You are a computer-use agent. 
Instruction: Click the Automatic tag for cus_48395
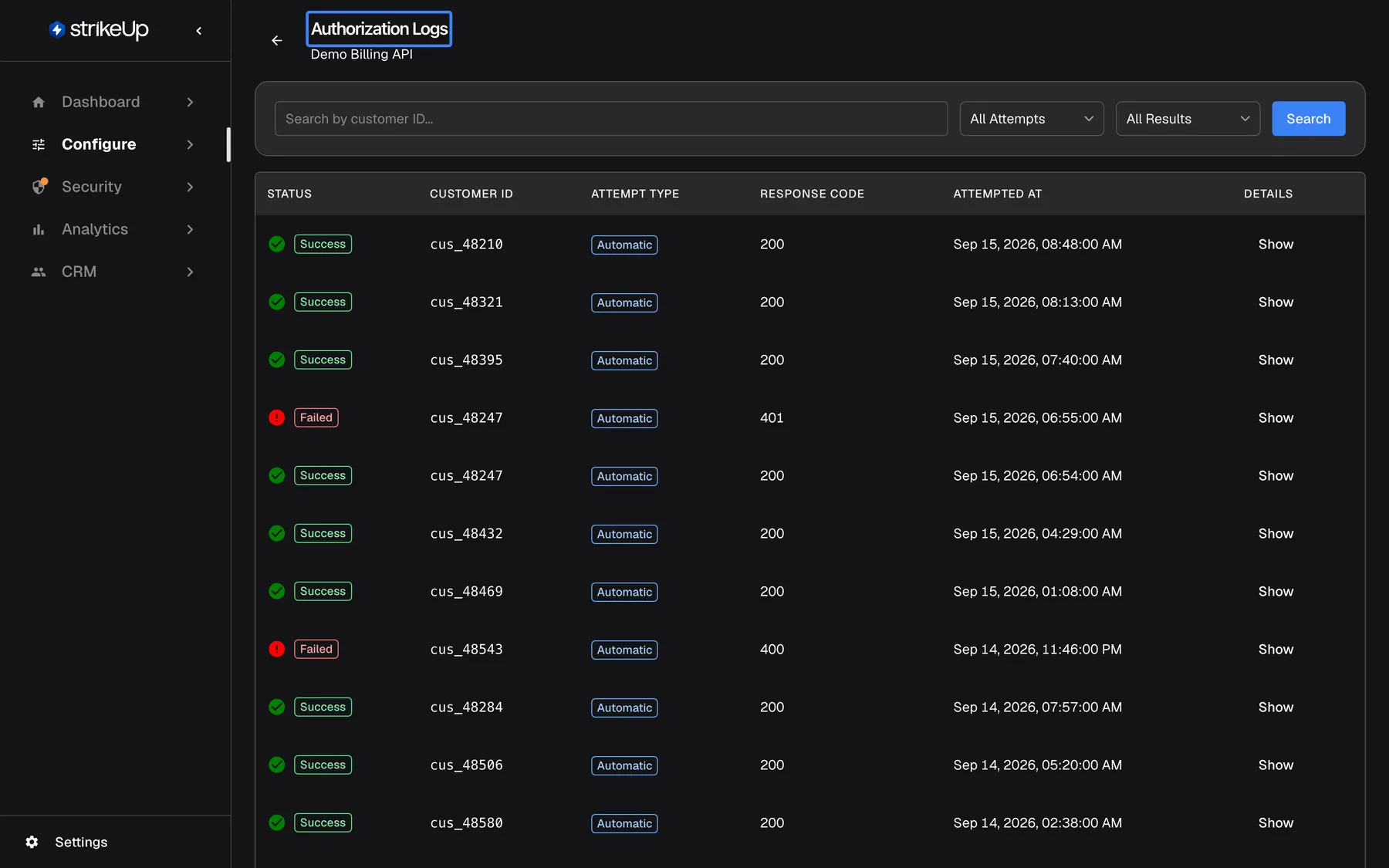click(624, 360)
